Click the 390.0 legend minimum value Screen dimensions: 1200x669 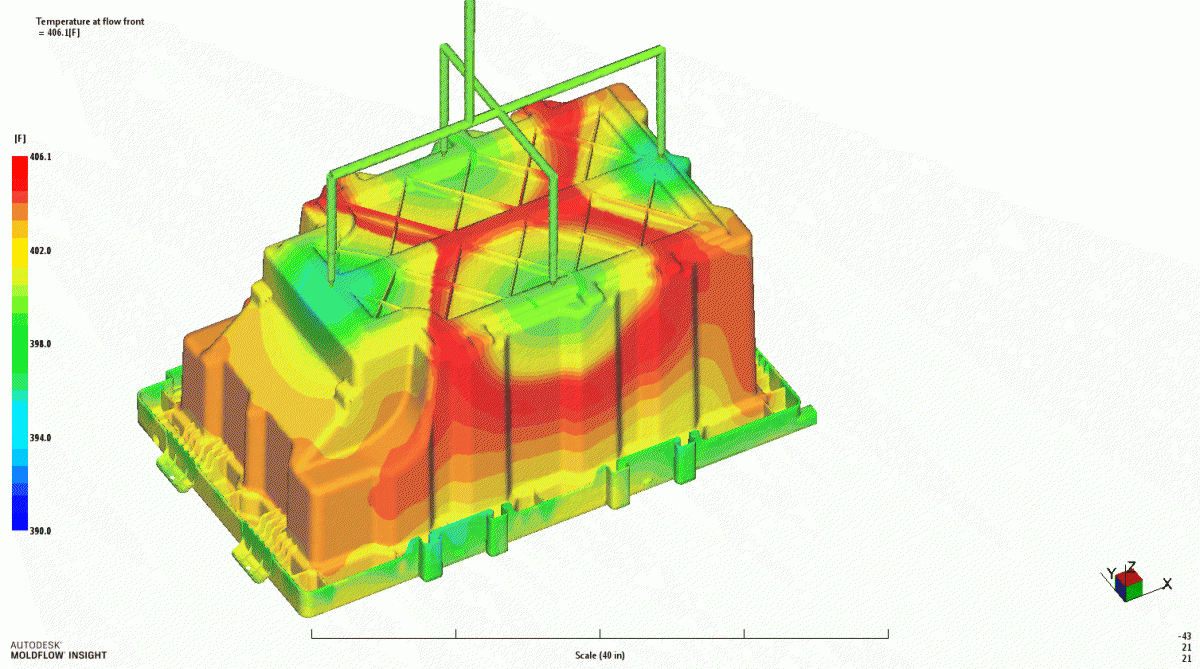point(41,531)
